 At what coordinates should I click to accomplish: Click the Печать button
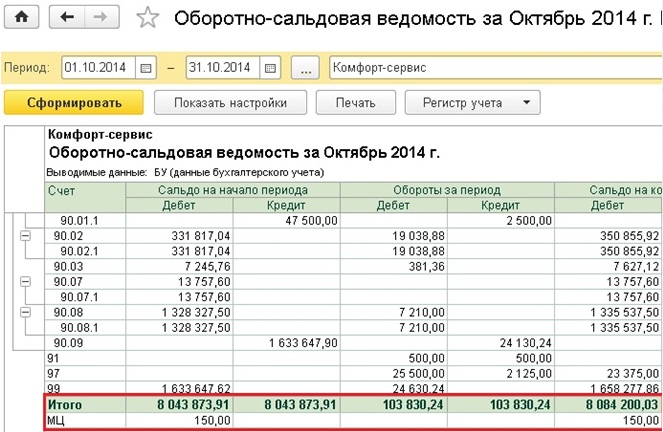click(355, 102)
